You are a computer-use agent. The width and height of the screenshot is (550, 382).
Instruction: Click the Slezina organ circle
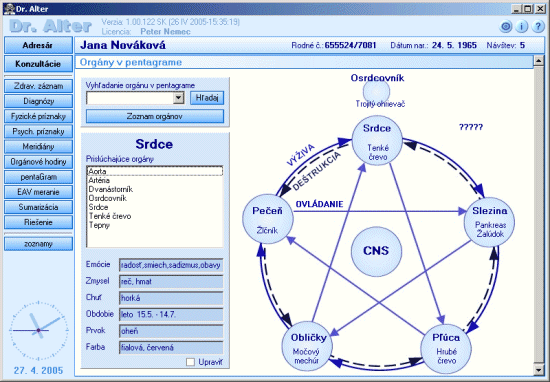click(x=489, y=222)
